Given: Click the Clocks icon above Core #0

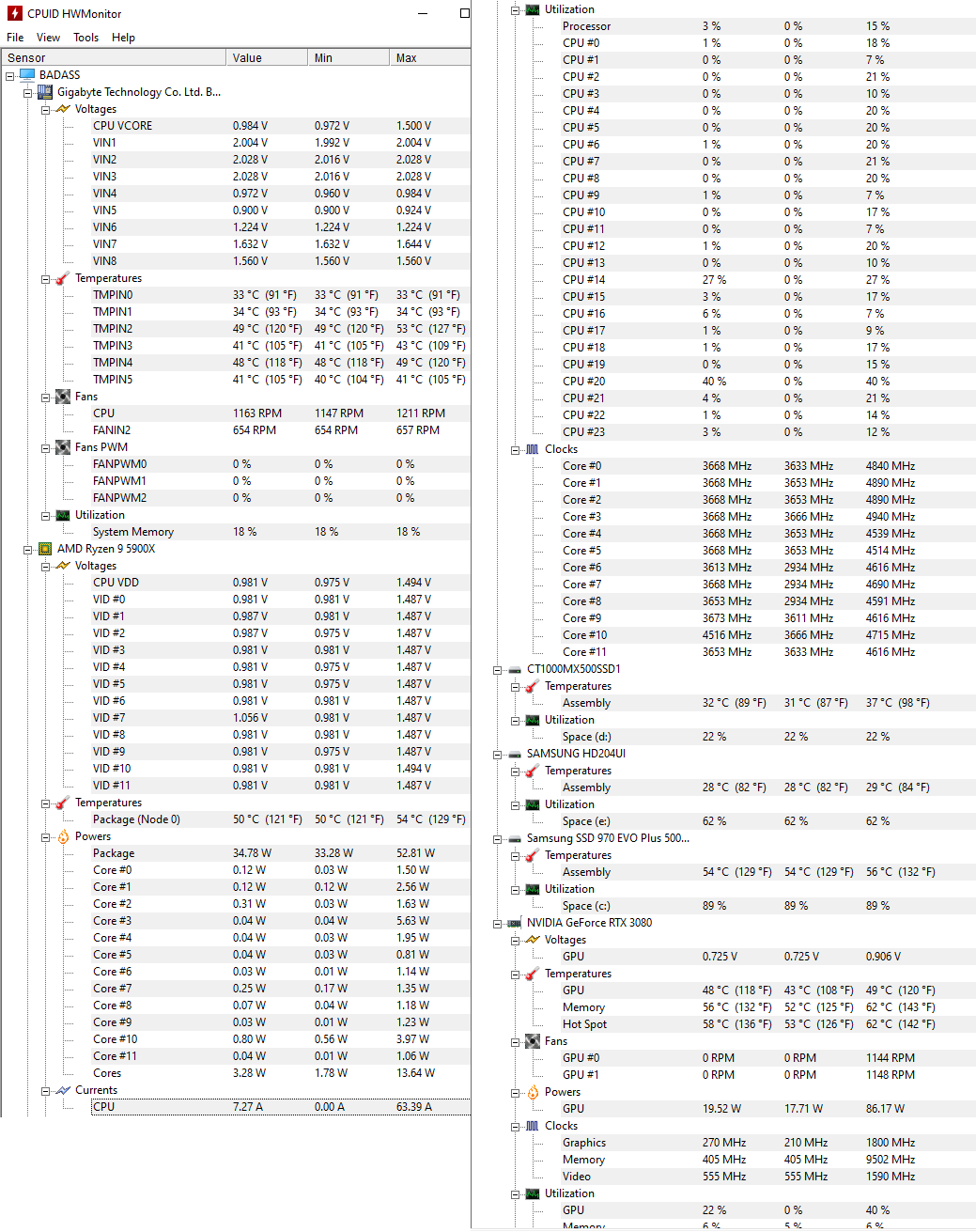Looking at the screenshot, I should tap(533, 449).
